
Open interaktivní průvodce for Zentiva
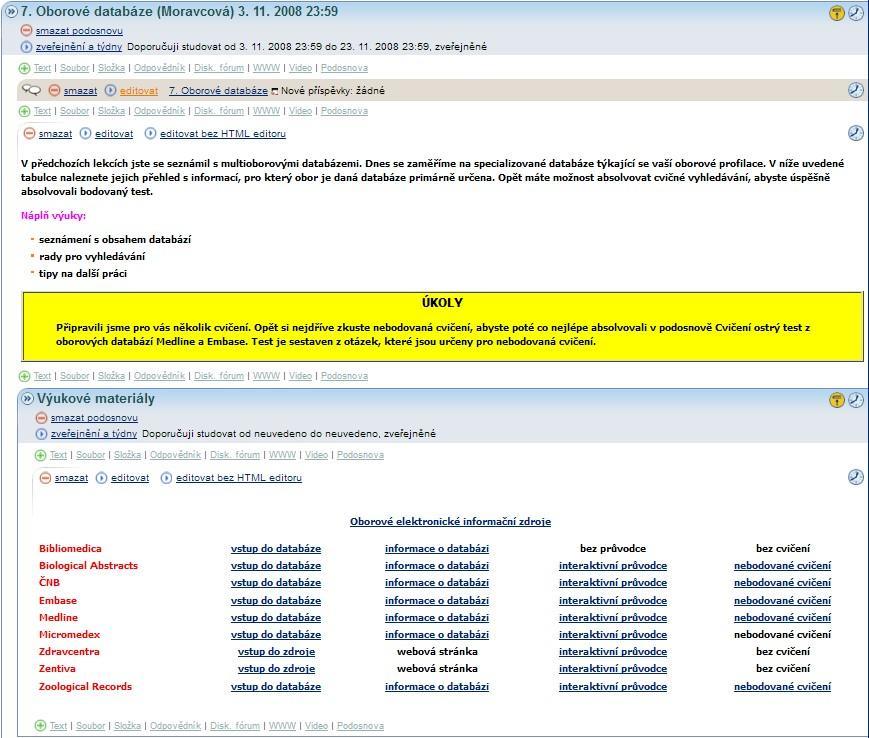(x=613, y=669)
